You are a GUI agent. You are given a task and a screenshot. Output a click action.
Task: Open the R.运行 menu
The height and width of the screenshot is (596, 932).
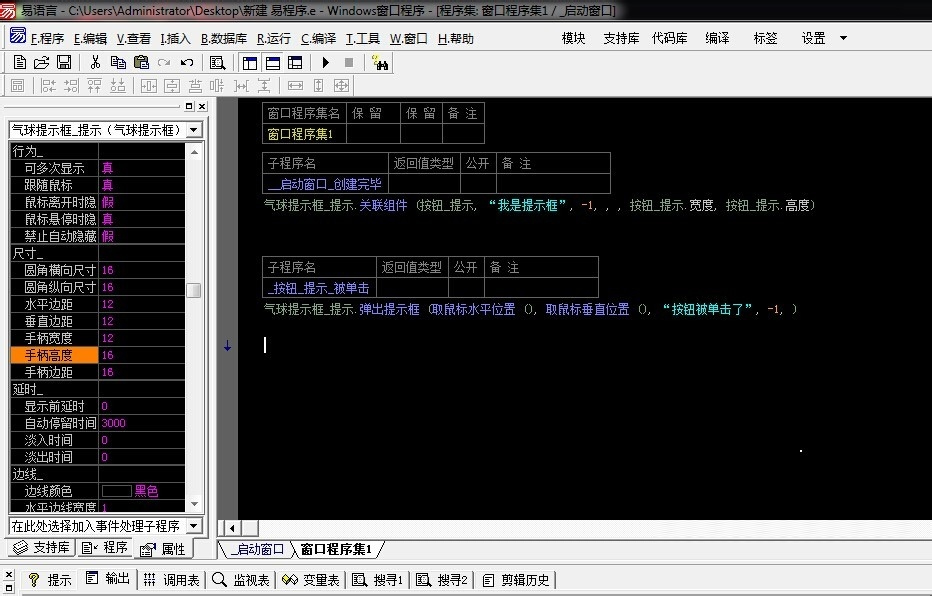[x=273, y=39]
